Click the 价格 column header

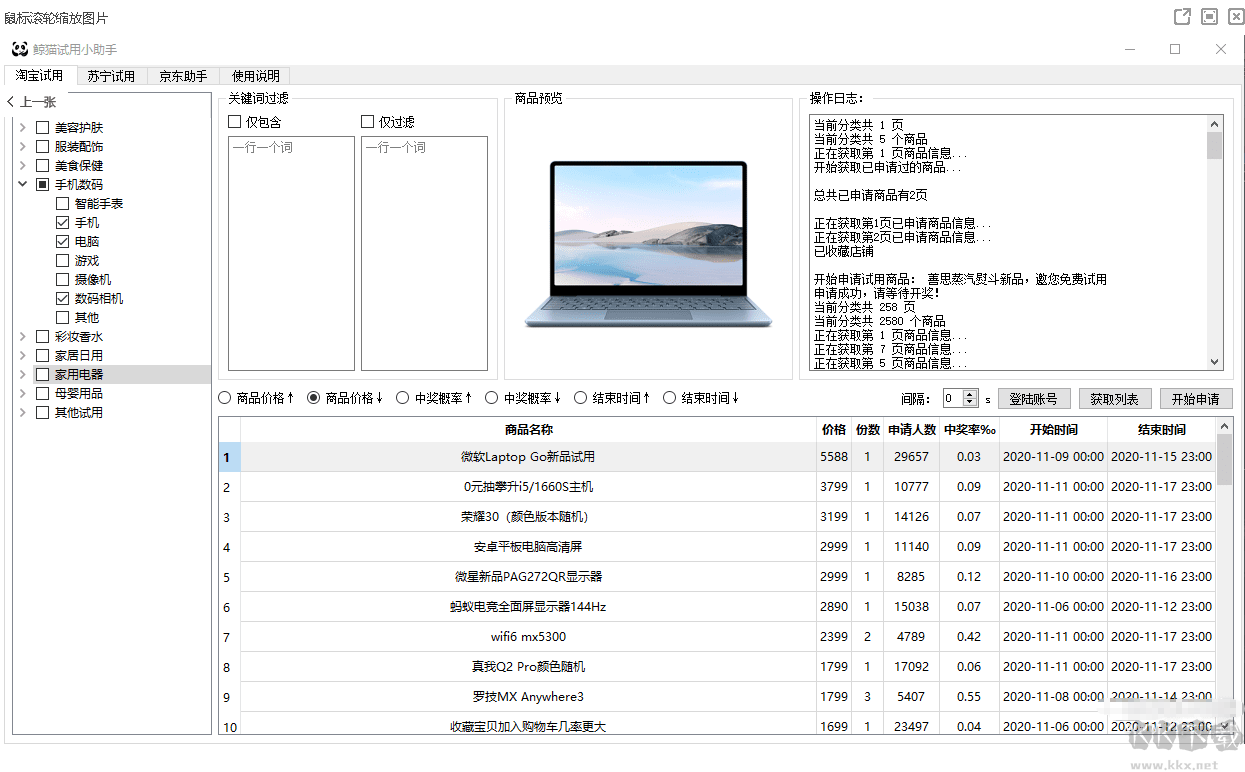(834, 430)
